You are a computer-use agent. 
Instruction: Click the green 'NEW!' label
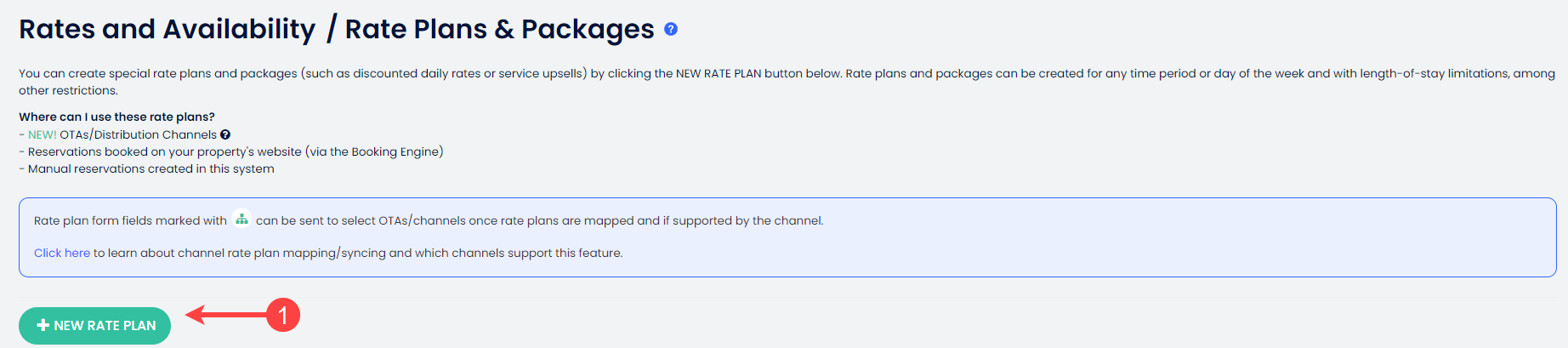[42, 134]
